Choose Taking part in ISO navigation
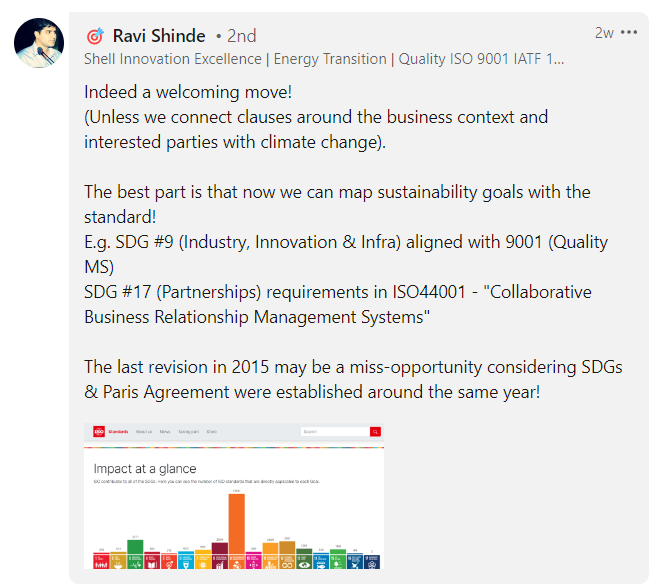The height and width of the screenshot is (587, 660). [188, 432]
